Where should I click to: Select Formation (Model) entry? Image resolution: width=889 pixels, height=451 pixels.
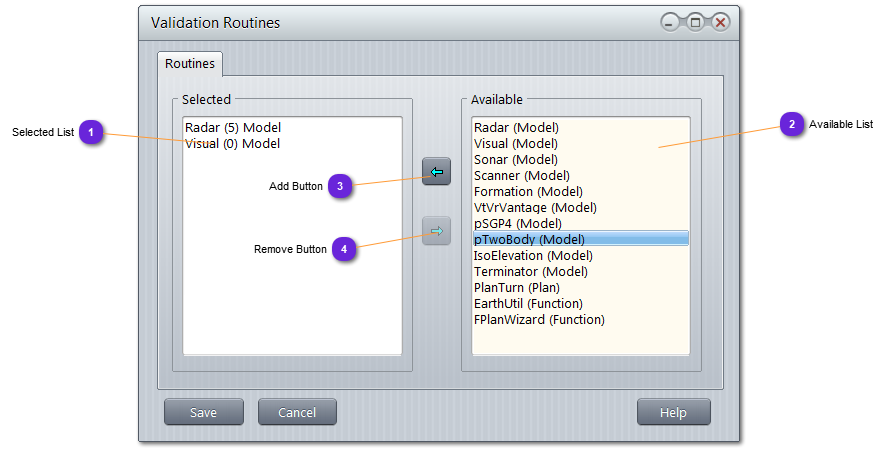point(527,192)
